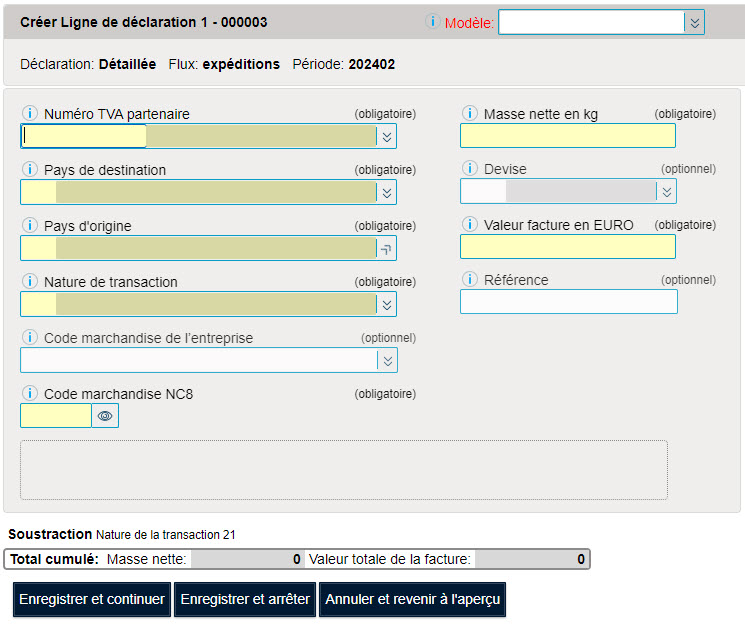
Task: Click info icon next to Référence
Action: [x=469, y=279]
